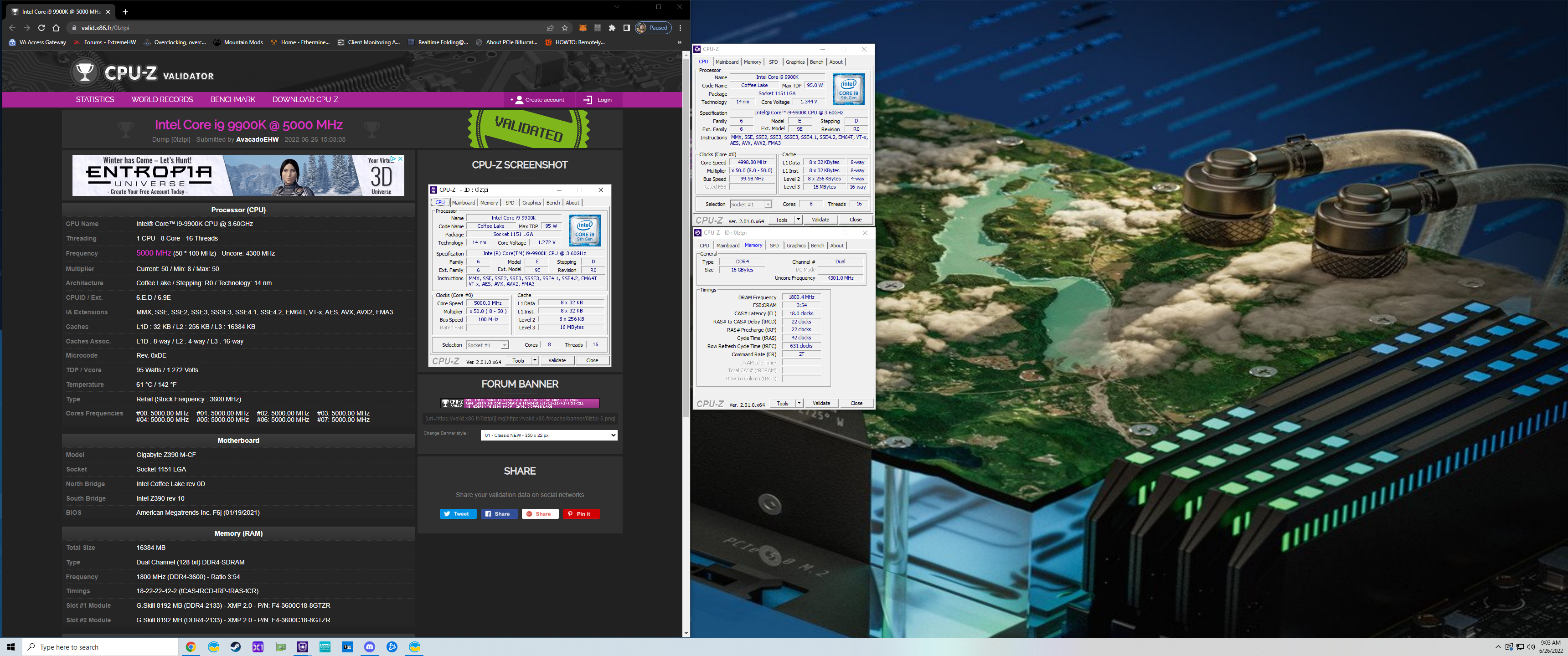
Task: Click the Paused profile chip
Action: point(653,27)
